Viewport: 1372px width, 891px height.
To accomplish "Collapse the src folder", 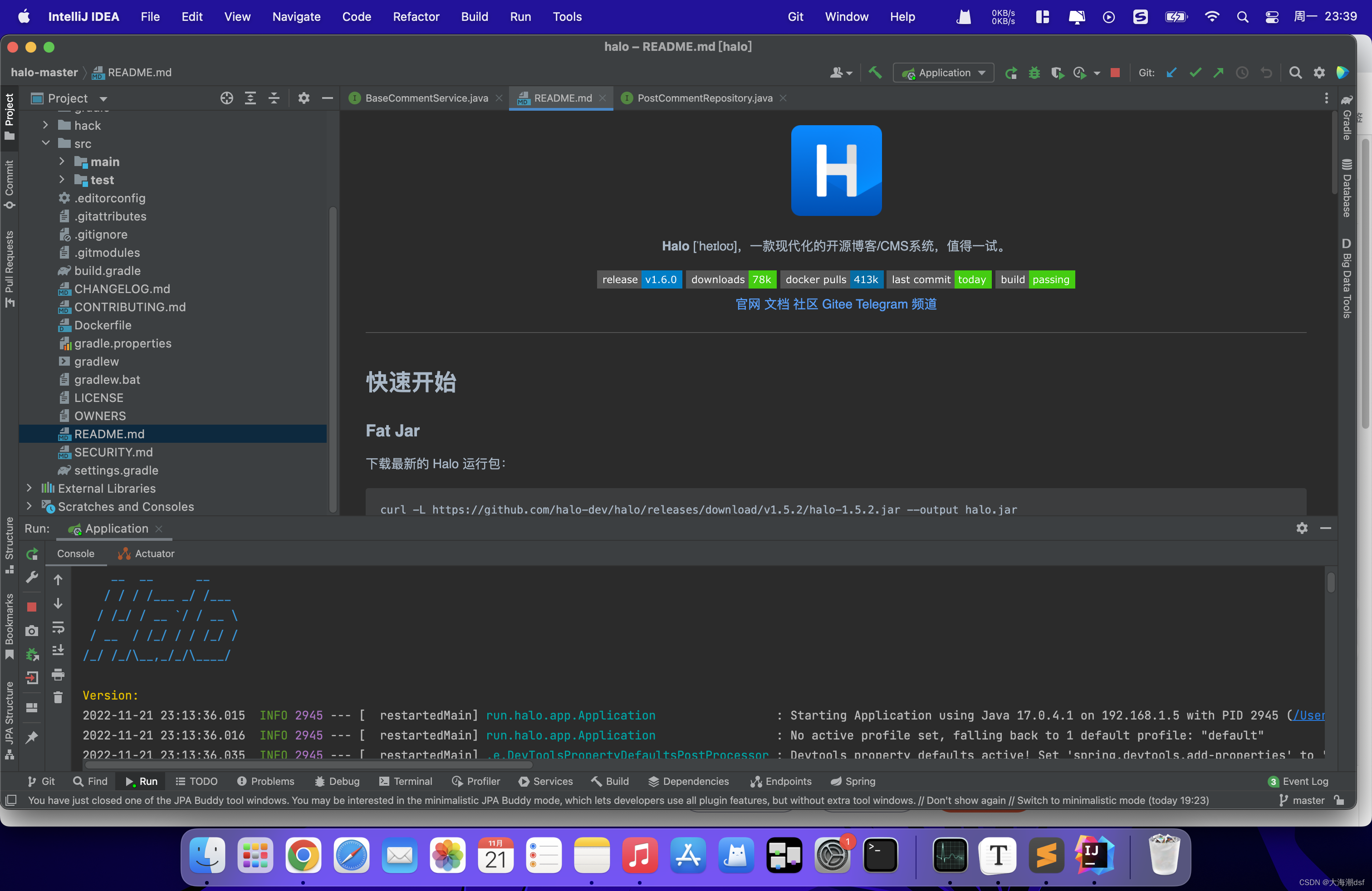I will pyautogui.click(x=45, y=143).
